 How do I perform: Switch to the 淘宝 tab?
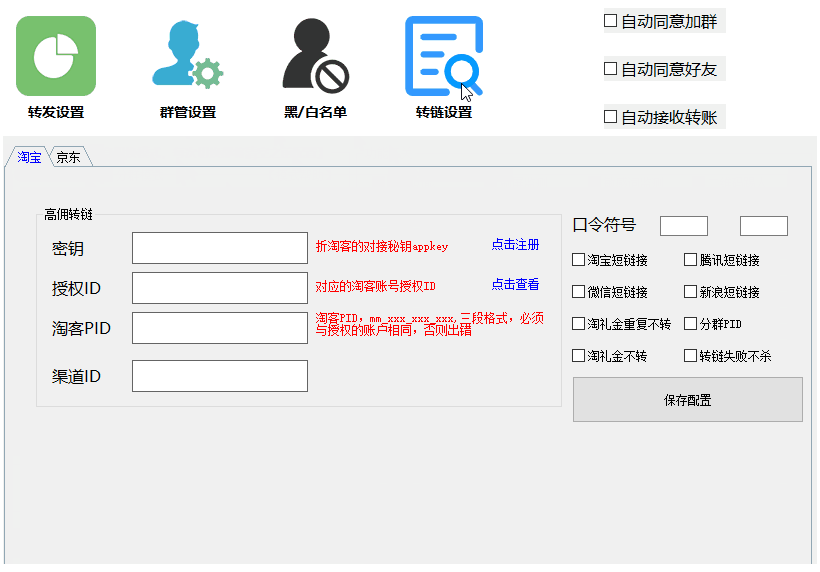coord(29,157)
